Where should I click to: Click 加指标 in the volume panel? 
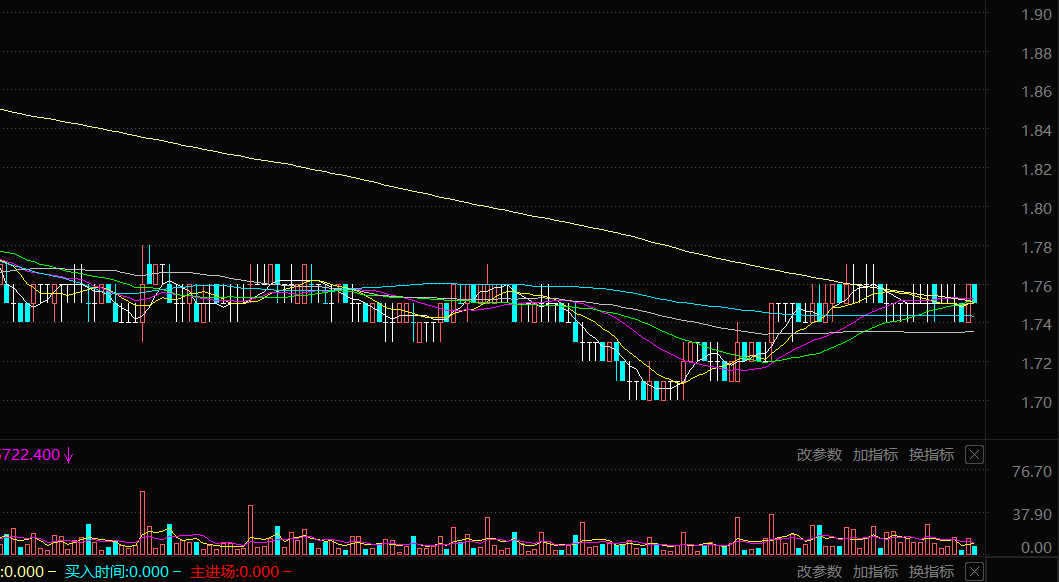(x=875, y=455)
